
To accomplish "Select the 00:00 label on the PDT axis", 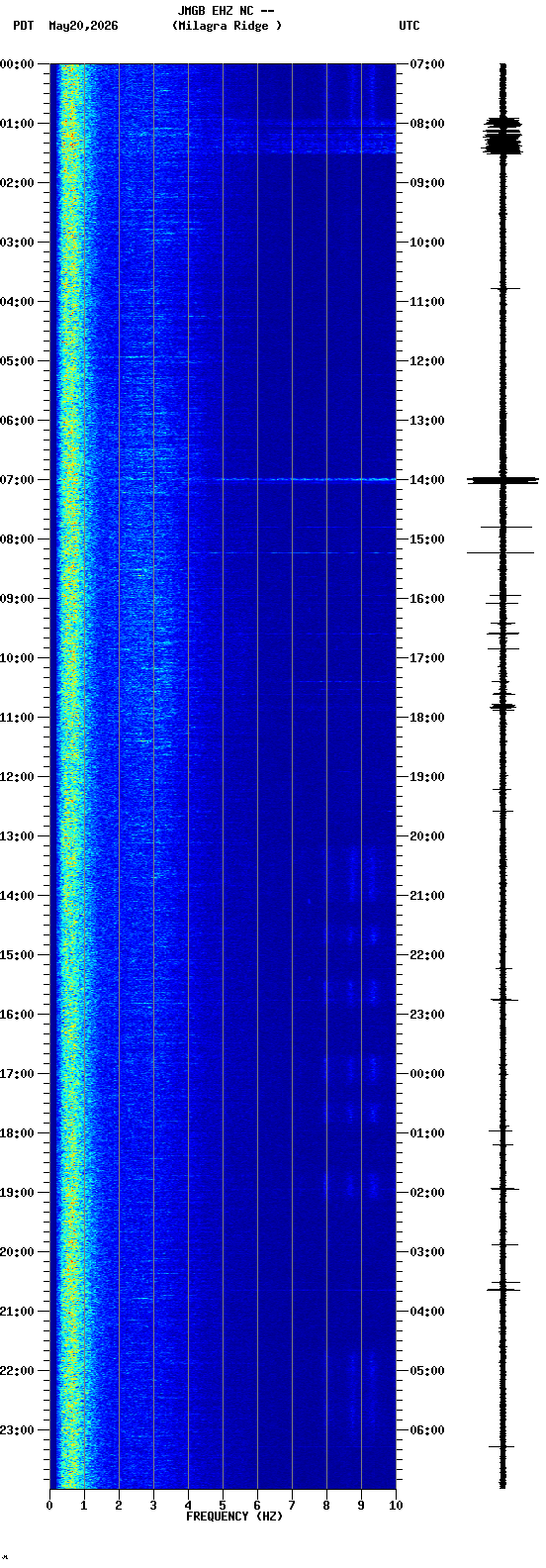I will coord(17,64).
